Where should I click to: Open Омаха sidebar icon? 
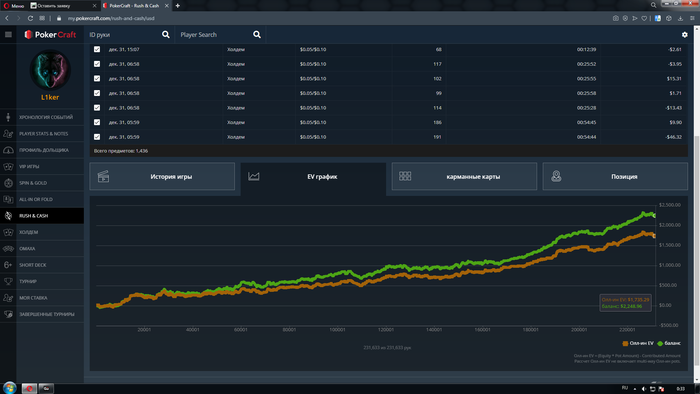[8, 249]
